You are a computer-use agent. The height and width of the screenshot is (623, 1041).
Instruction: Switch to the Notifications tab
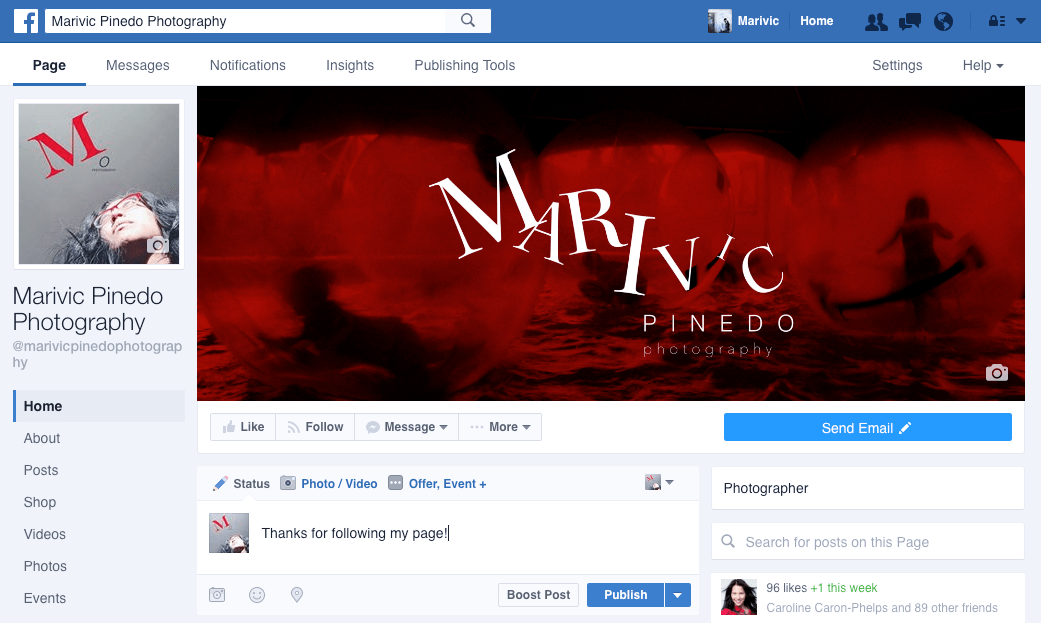click(248, 65)
